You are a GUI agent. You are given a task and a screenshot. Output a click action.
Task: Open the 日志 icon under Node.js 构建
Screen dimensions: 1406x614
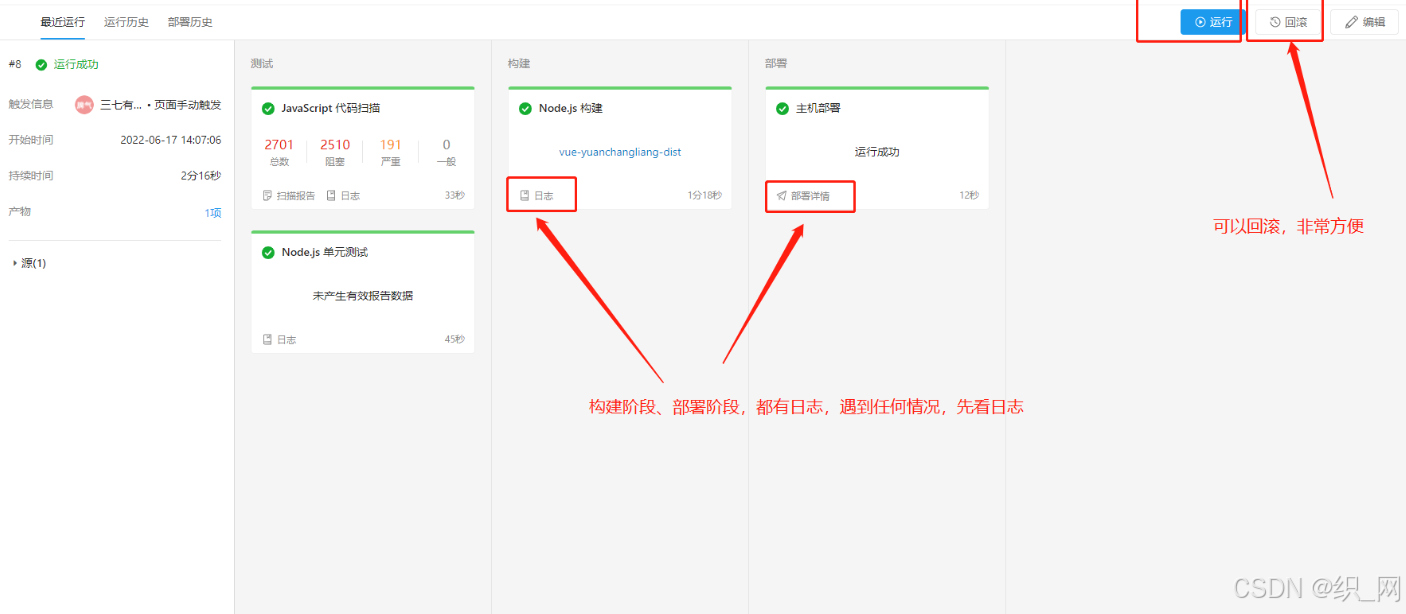click(x=524, y=194)
